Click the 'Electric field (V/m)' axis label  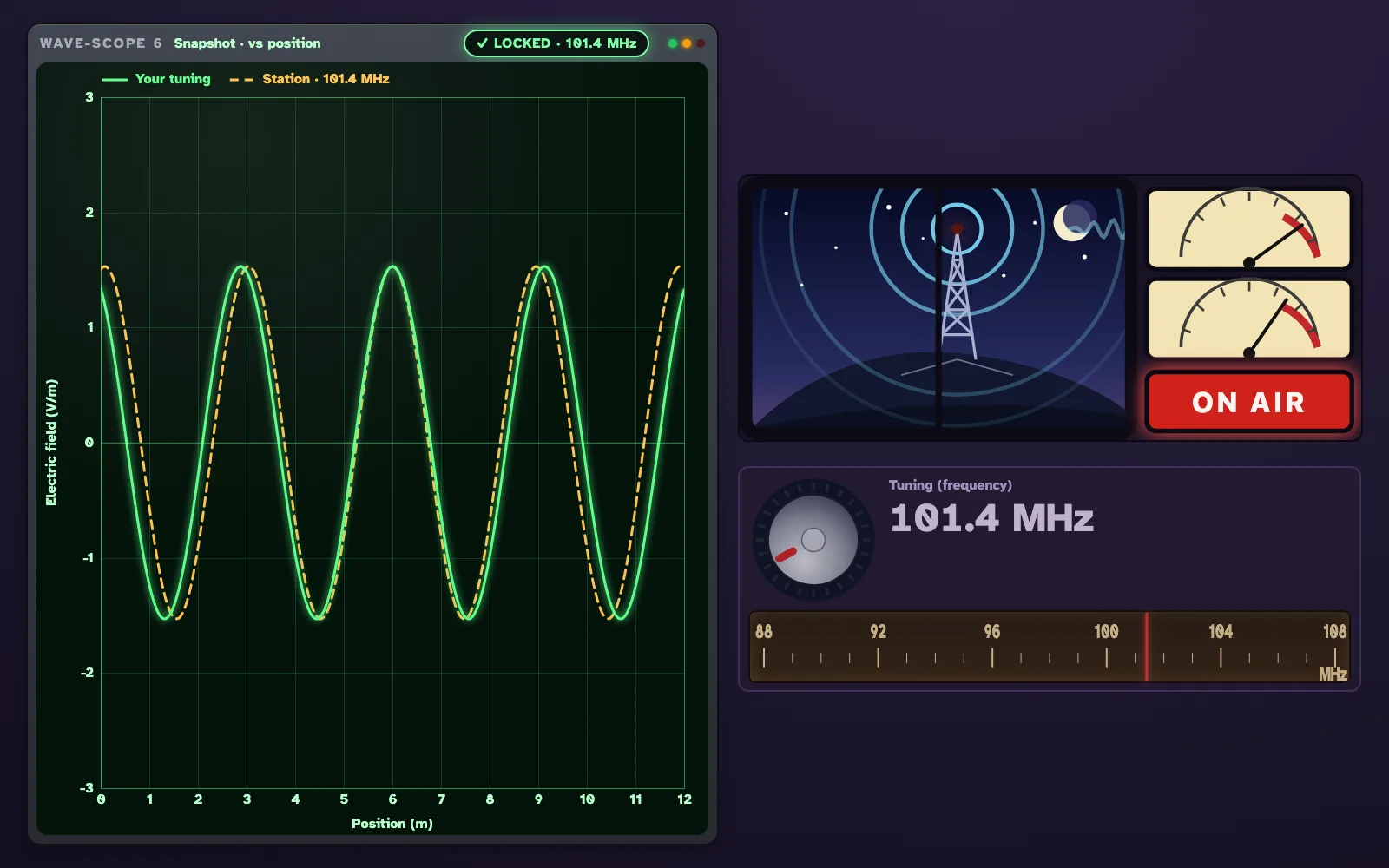pos(51,443)
